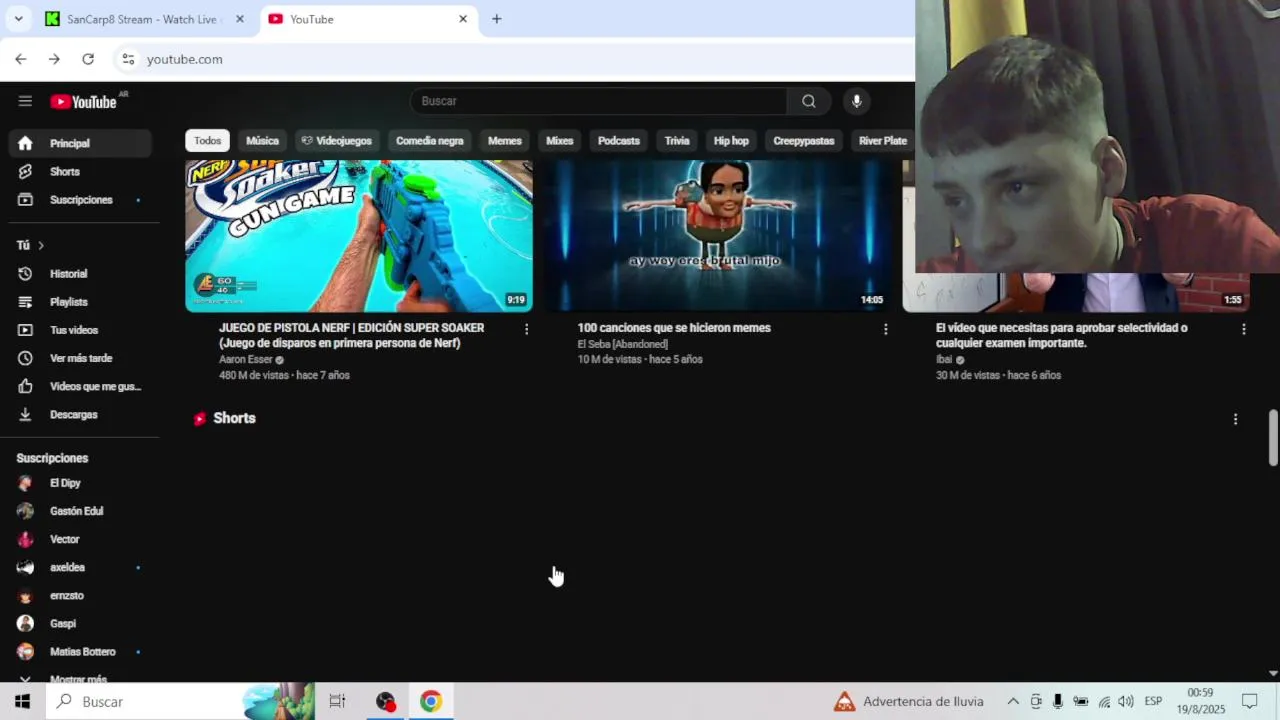Open a new Chrome tab
The width and height of the screenshot is (1280, 720).
(x=496, y=19)
